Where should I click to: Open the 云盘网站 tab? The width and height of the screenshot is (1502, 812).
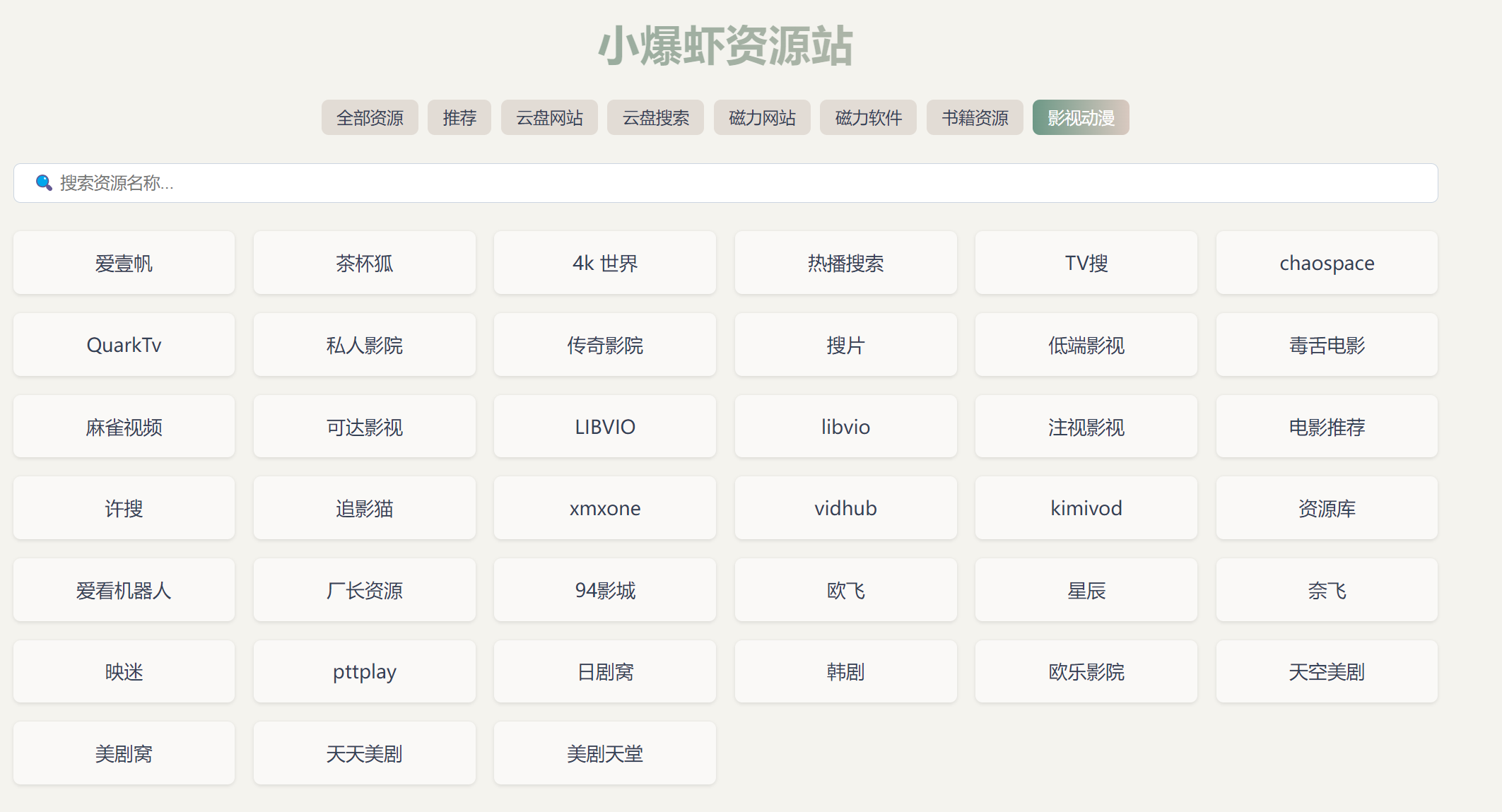pos(549,117)
